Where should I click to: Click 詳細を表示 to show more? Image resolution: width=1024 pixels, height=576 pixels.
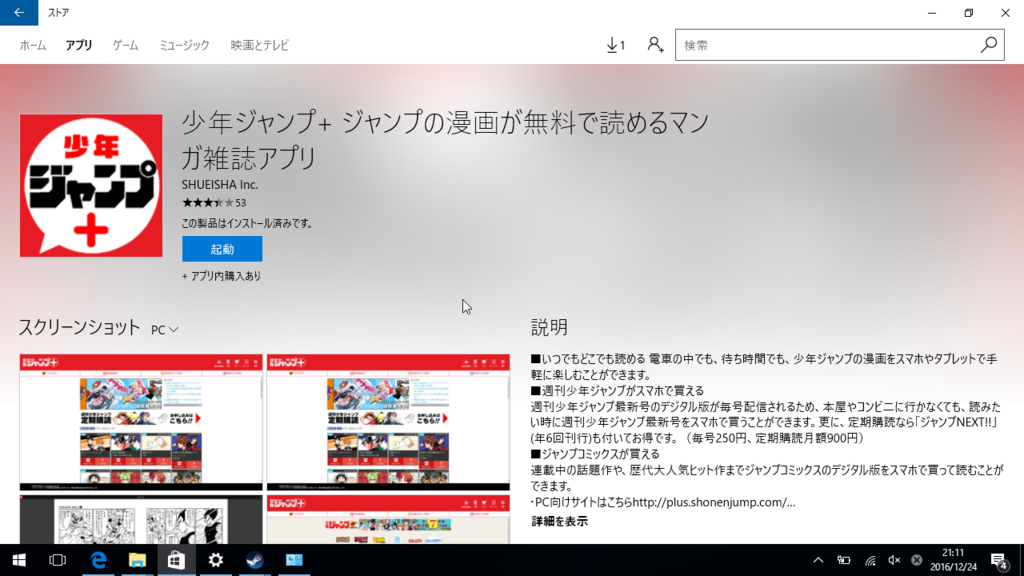[560, 521]
